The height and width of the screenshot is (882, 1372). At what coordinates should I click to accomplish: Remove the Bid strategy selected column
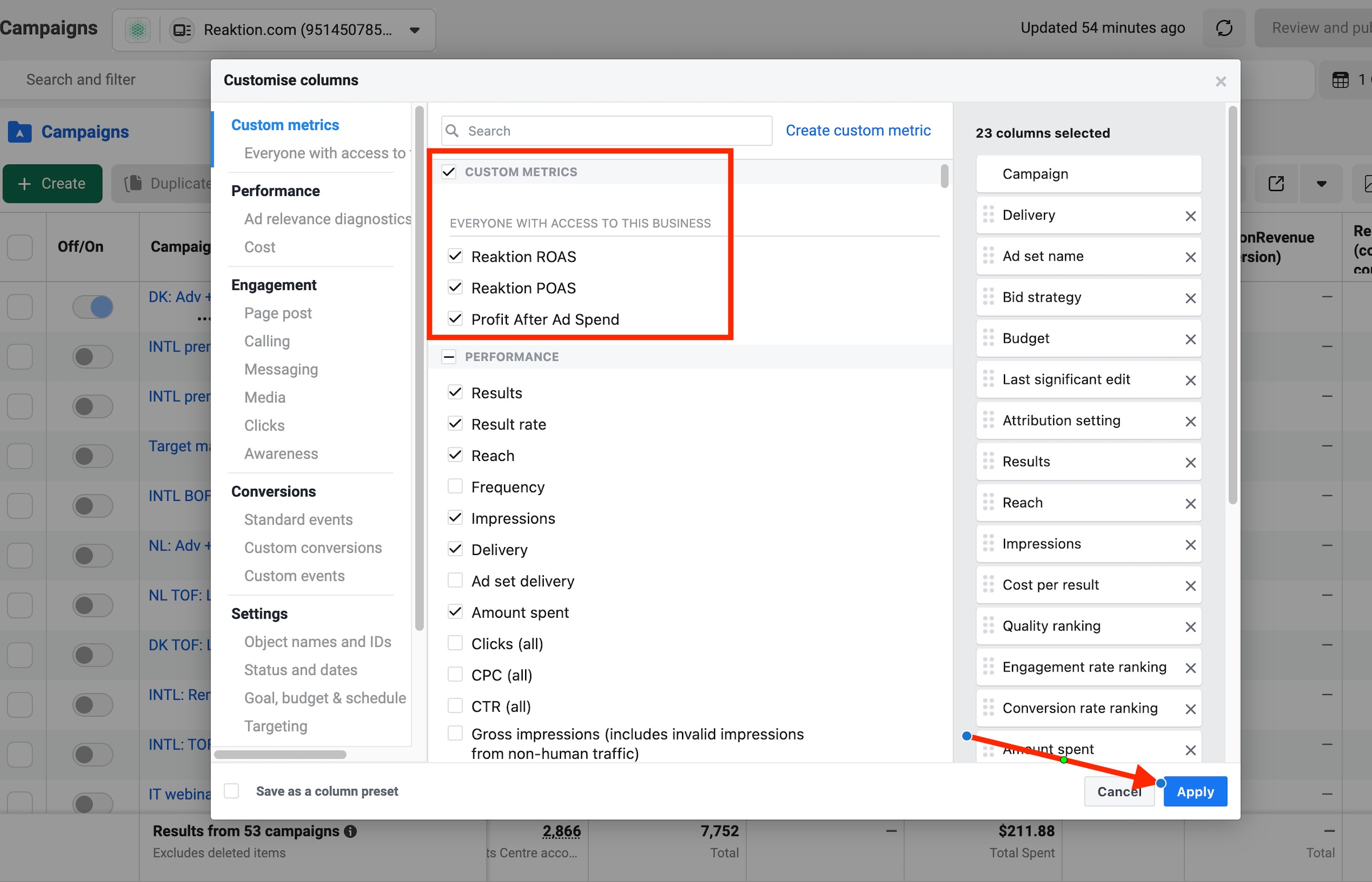(x=1190, y=298)
